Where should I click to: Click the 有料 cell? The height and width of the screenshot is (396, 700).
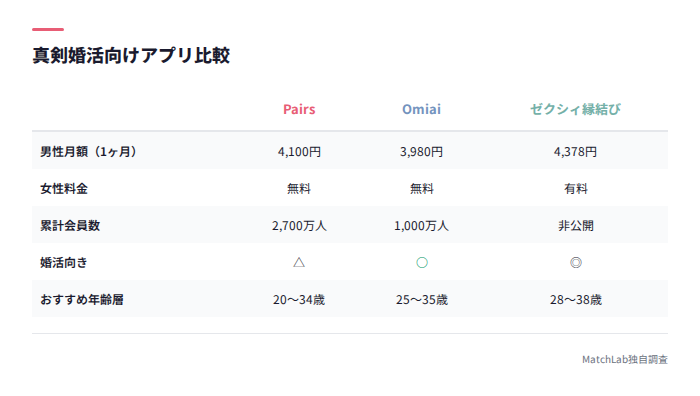tap(575, 189)
